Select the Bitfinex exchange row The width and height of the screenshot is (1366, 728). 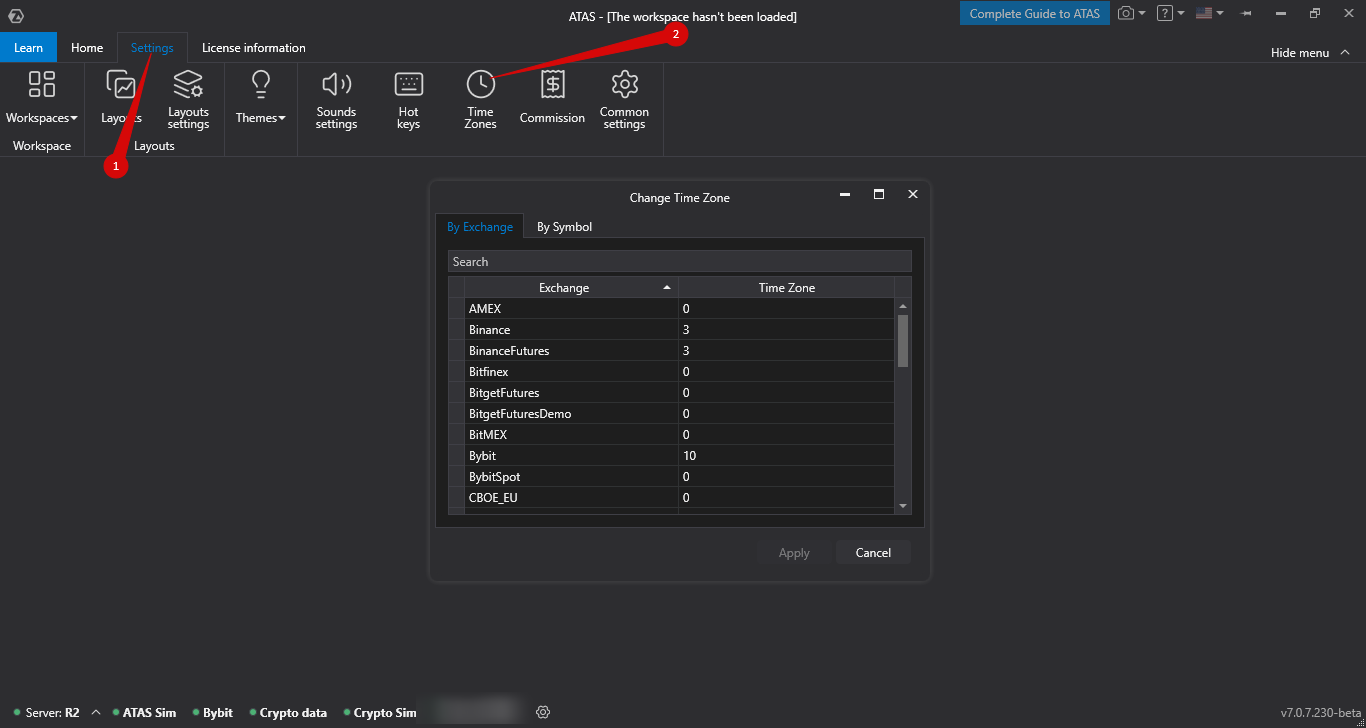pos(672,371)
